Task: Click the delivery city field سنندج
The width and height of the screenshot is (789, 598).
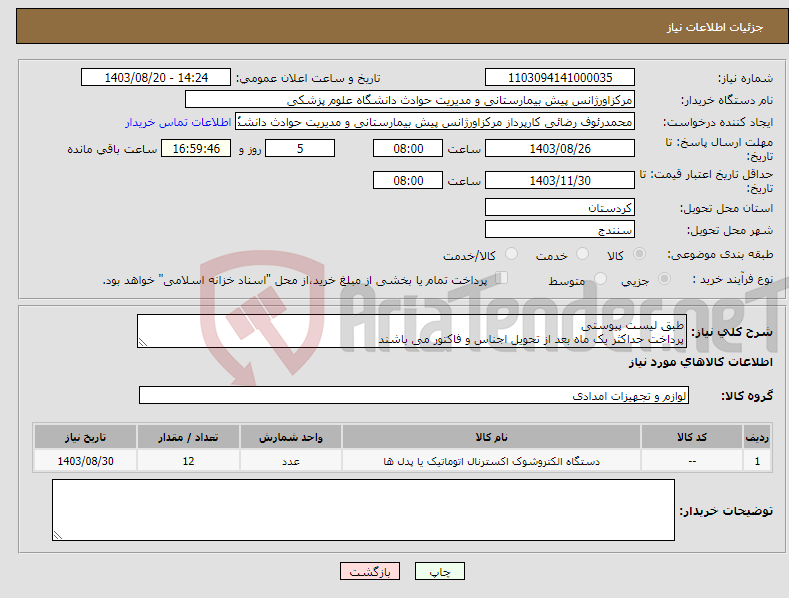Action: click(x=560, y=230)
